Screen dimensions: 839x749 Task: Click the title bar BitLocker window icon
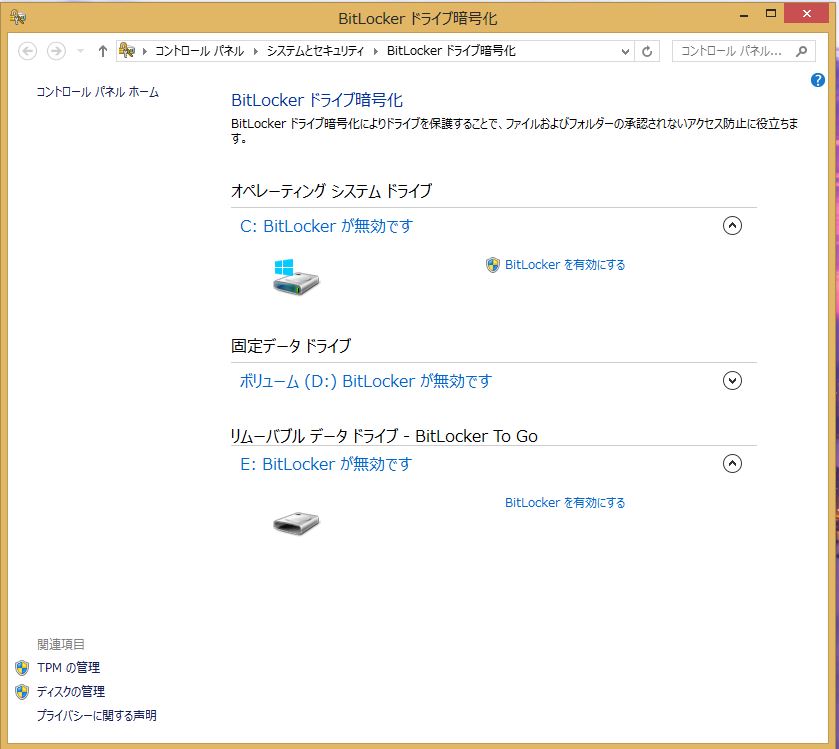click(18, 17)
